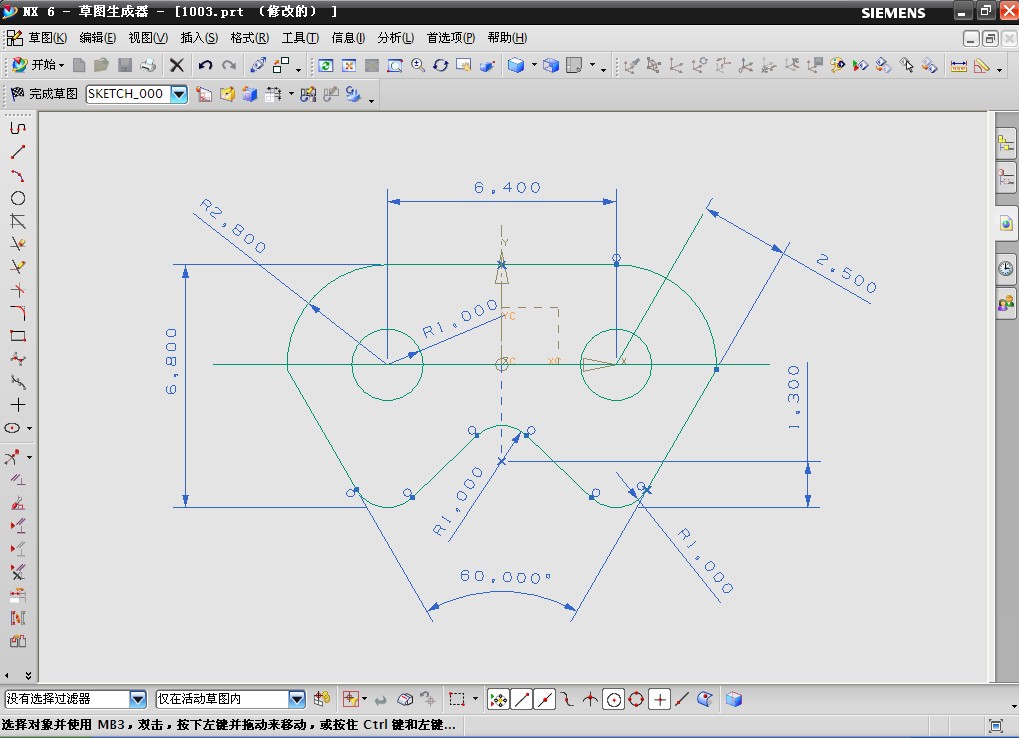
Task: Open the 插入(S) menu
Action: 198,38
